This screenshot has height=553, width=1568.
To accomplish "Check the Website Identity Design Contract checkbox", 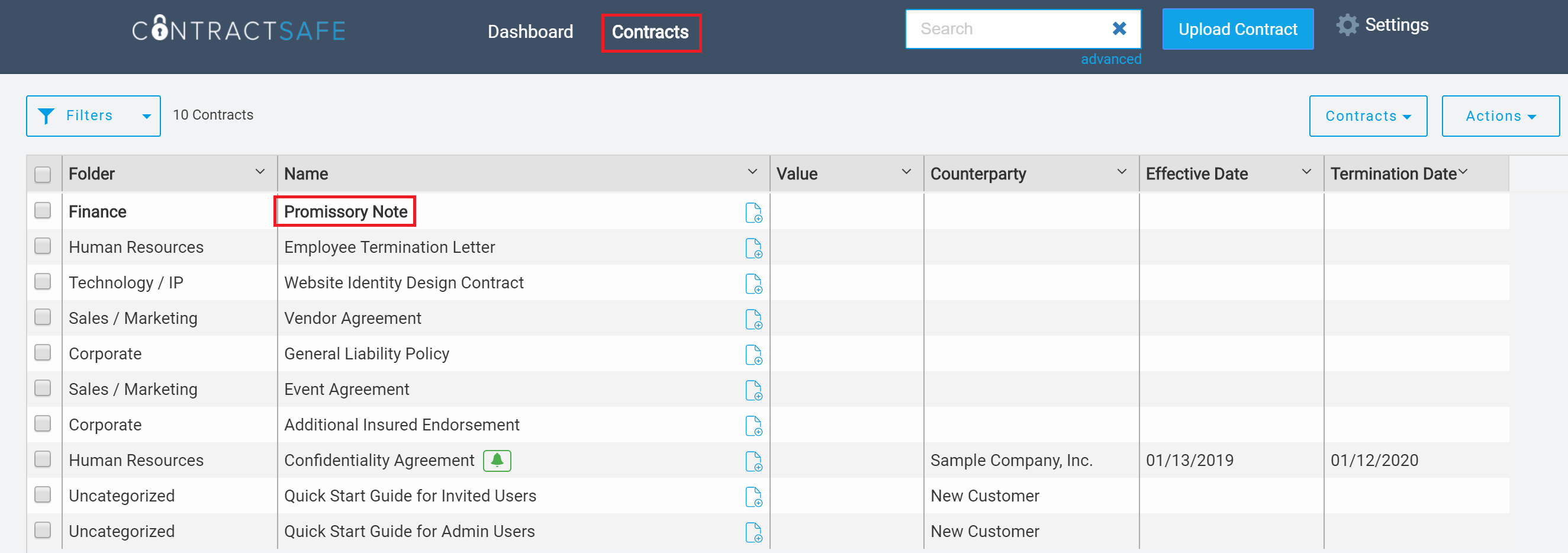I will 43,281.
